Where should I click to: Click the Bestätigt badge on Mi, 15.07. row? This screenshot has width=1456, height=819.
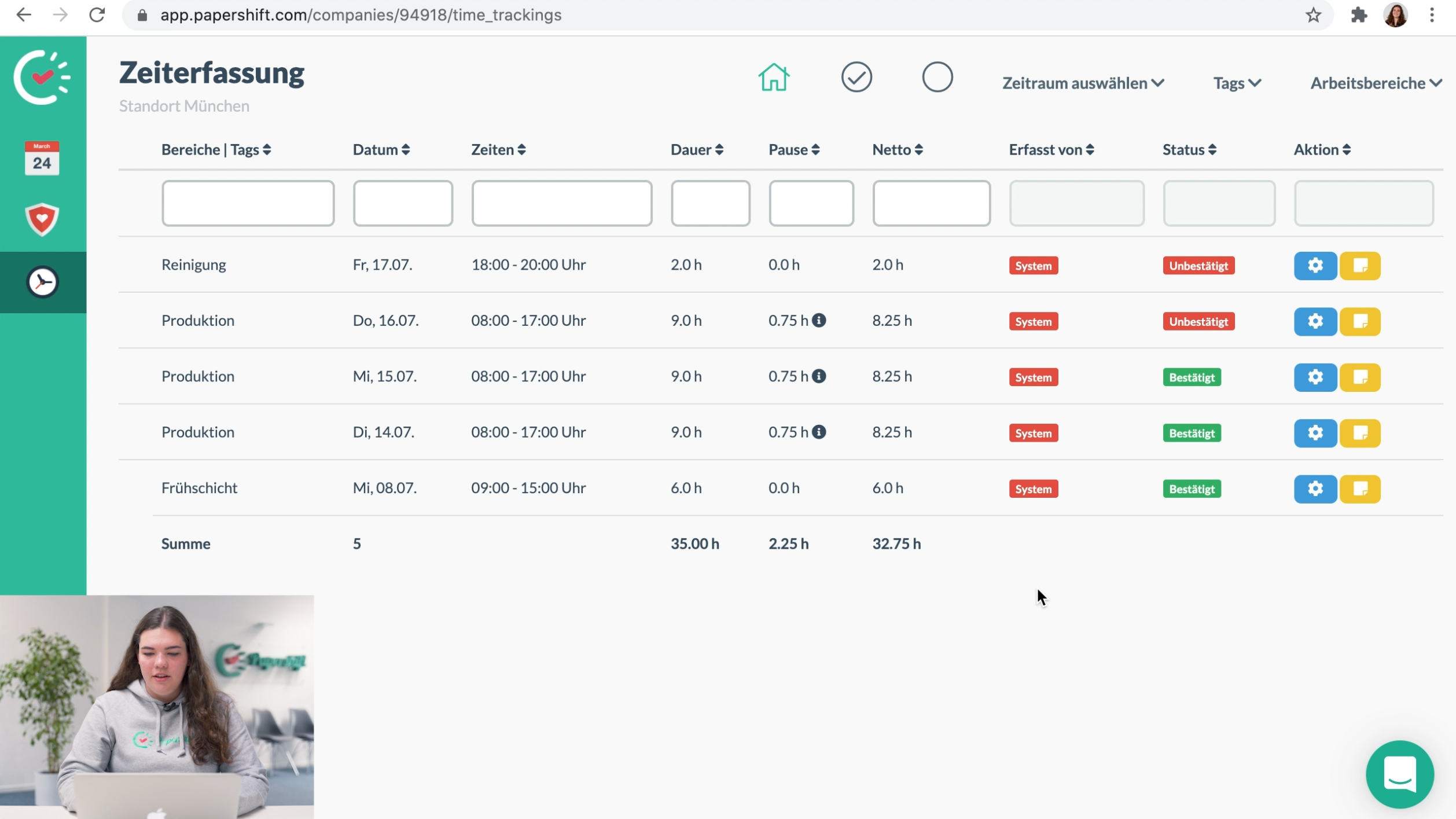[x=1191, y=377]
